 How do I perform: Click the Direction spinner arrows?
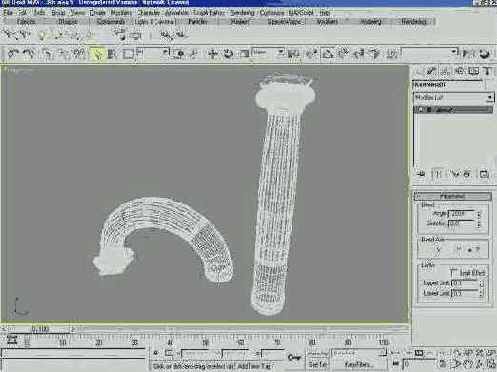point(479,224)
